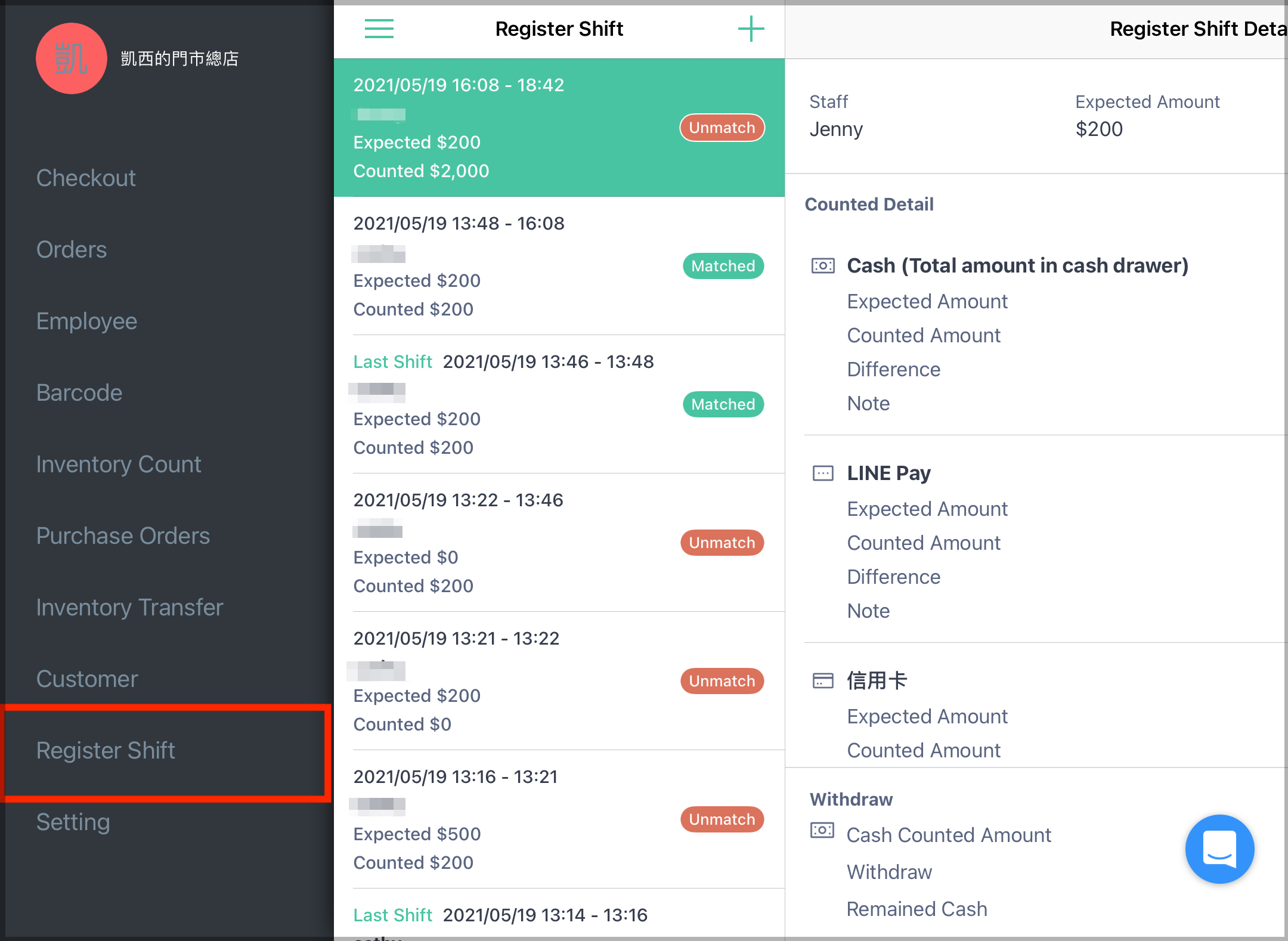
Task: Click the red store avatar logo
Action: [72, 58]
